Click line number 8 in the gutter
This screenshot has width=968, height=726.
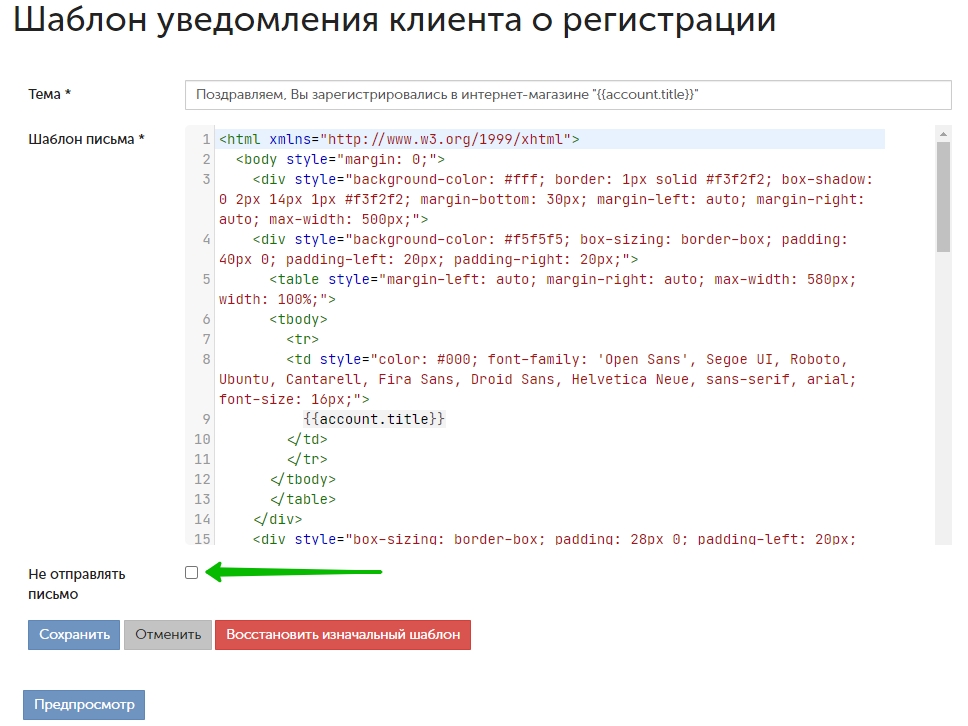pos(206,359)
